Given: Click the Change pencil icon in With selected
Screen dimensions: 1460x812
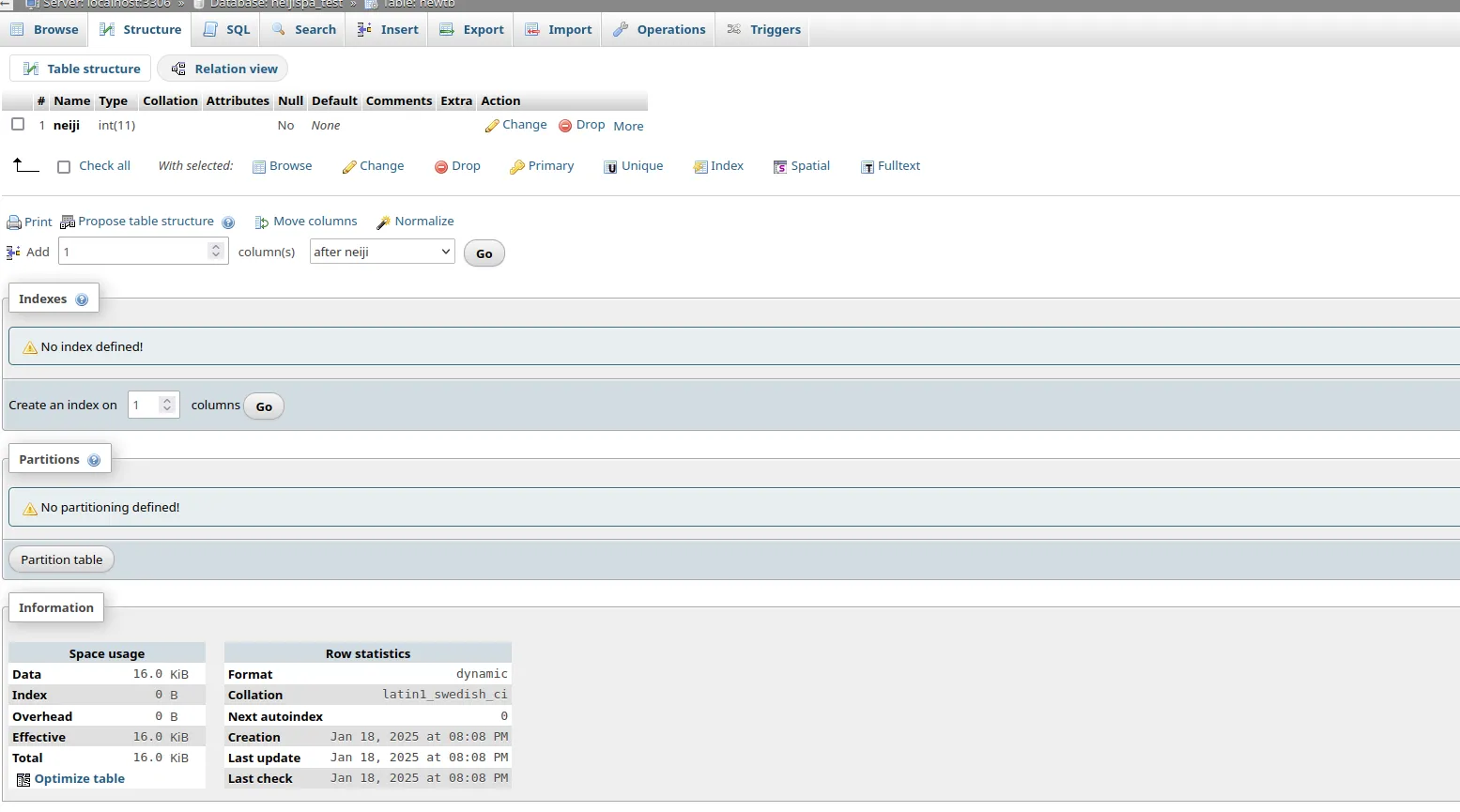Looking at the screenshot, I should pyautogui.click(x=349, y=167).
